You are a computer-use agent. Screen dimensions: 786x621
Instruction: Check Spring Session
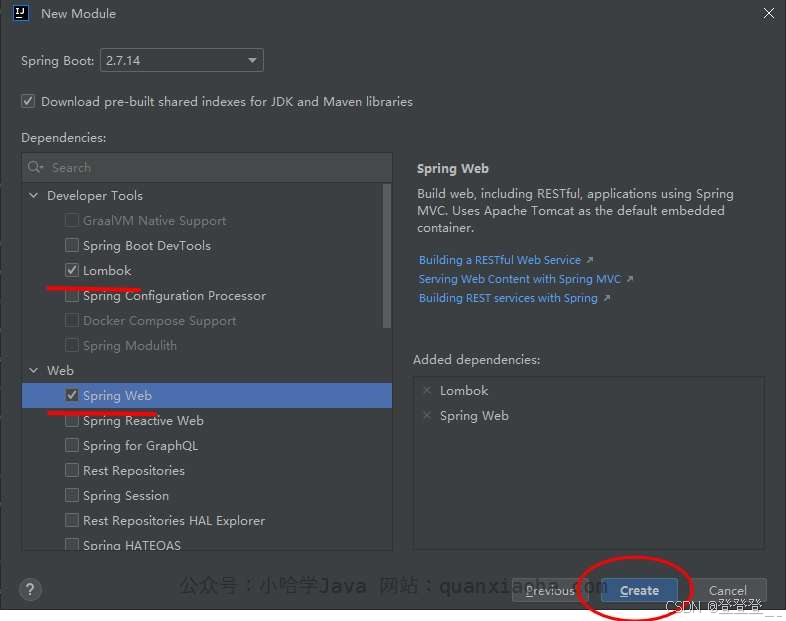(72, 495)
